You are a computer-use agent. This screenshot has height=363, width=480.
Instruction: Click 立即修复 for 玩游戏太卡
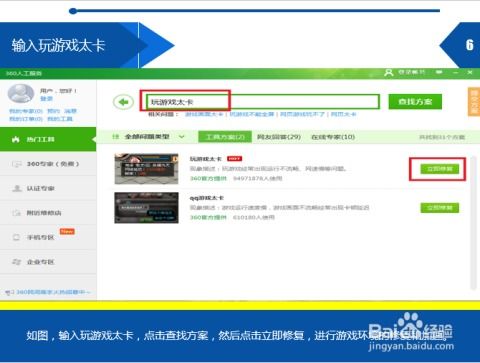tap(439, 169)
